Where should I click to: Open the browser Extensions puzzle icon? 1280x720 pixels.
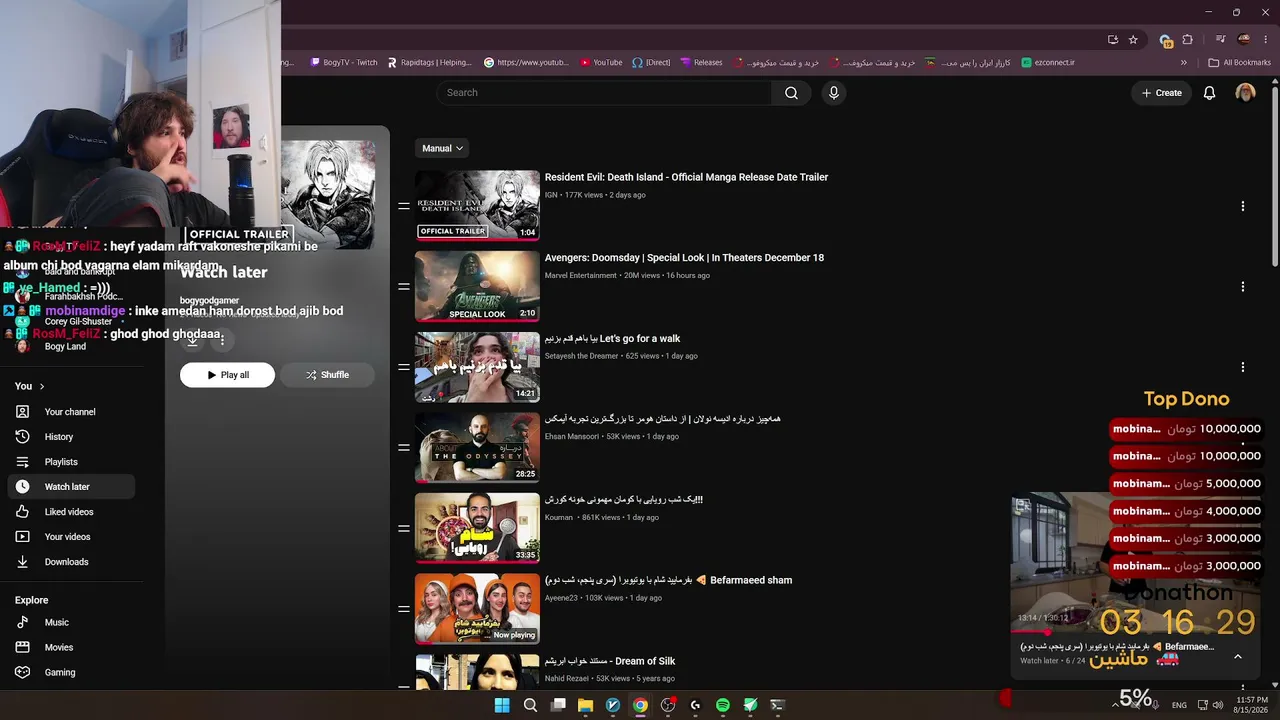pyautogui.click(x=1188, y=40)
